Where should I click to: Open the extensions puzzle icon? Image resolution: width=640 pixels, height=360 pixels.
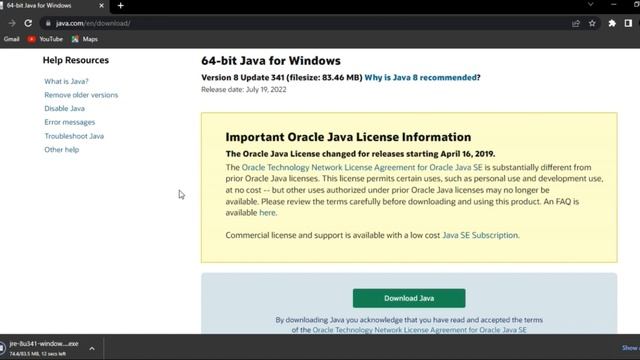[612, 23]
